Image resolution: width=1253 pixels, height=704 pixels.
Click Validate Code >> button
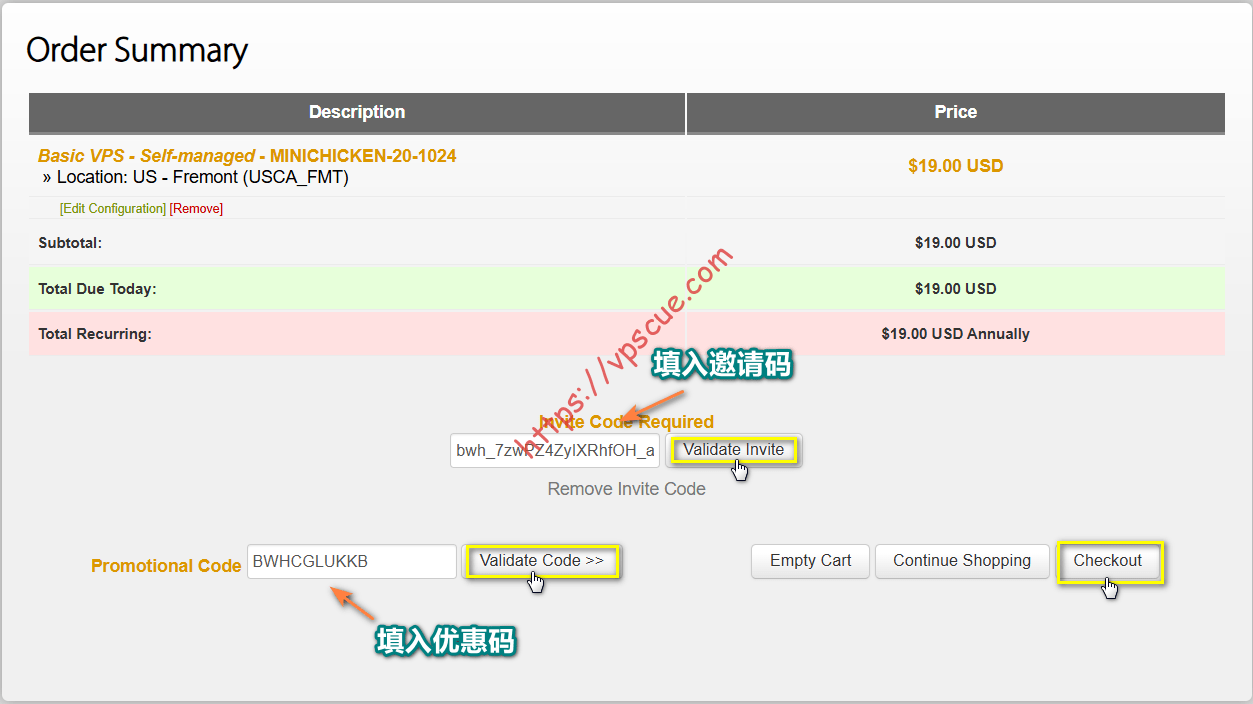pyautogui.click(x=541, y=561)
